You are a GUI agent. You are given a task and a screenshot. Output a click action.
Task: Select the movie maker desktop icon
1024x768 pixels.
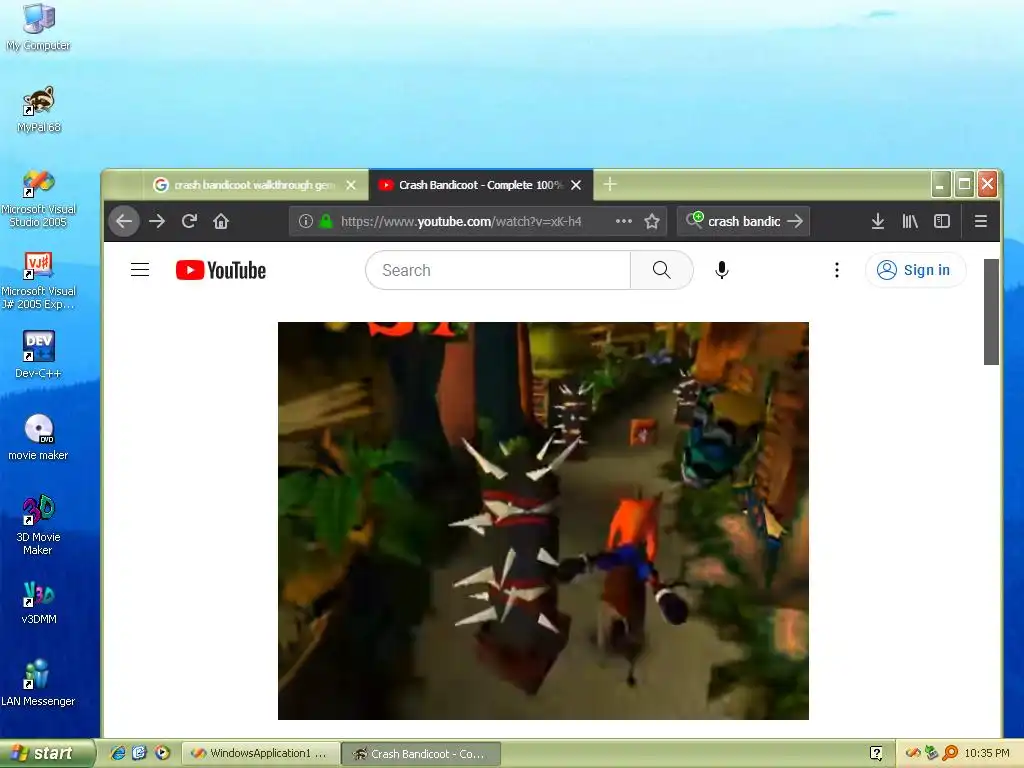pyautogui.click(x=39, y=438)
